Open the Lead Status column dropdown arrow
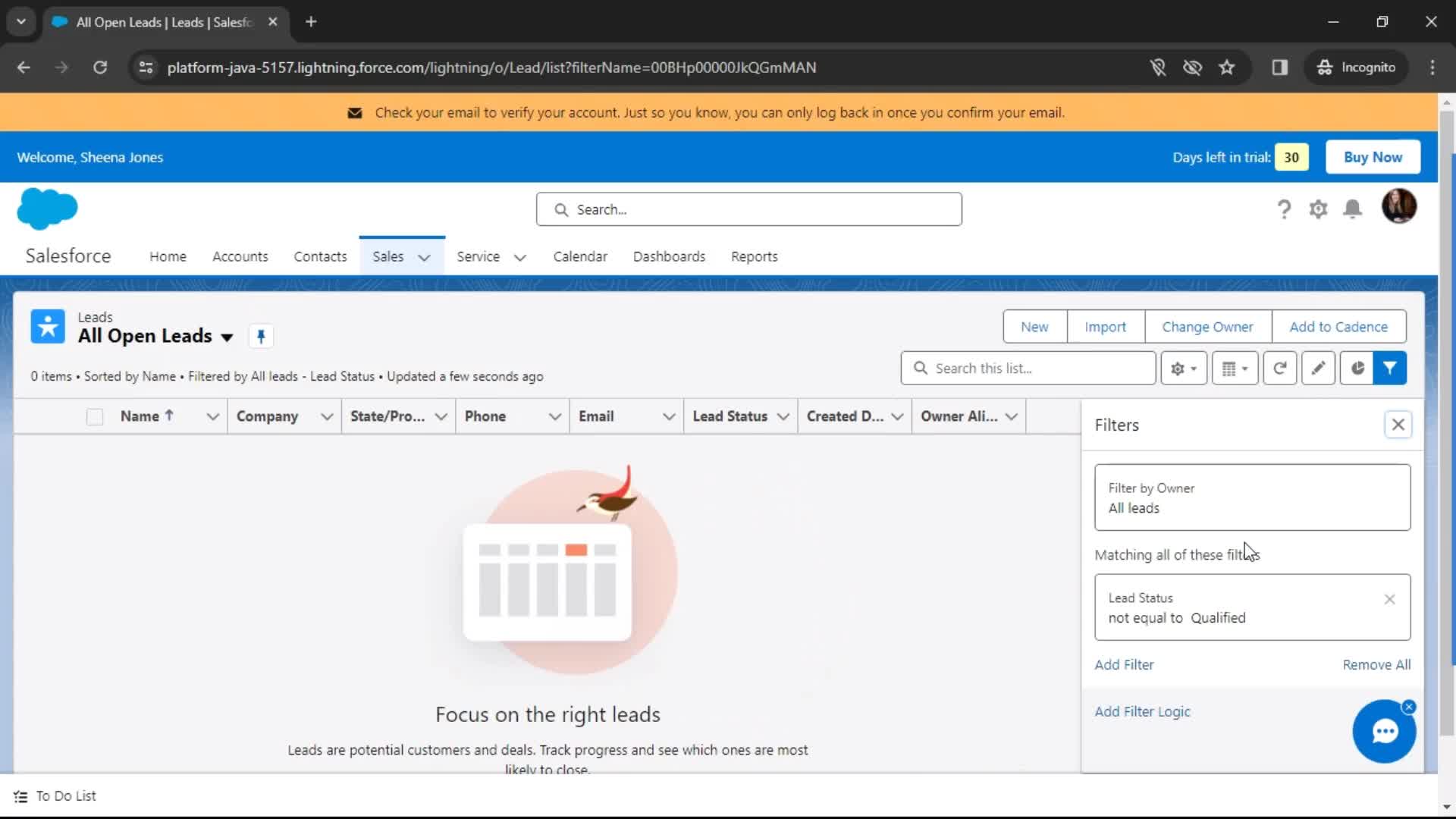The image size is (1456, 819). (783, 417)
